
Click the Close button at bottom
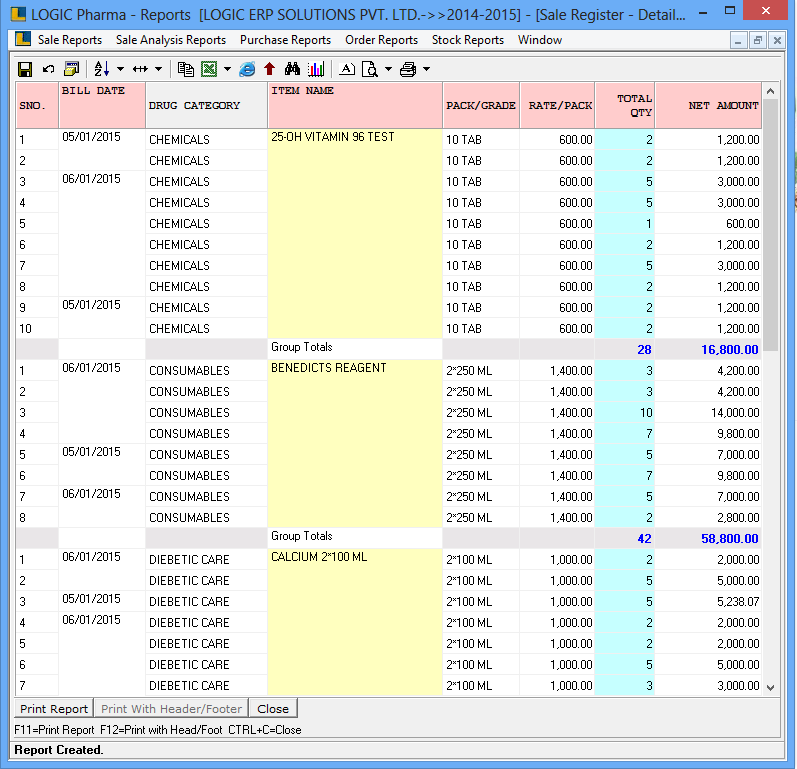[273, 709]
